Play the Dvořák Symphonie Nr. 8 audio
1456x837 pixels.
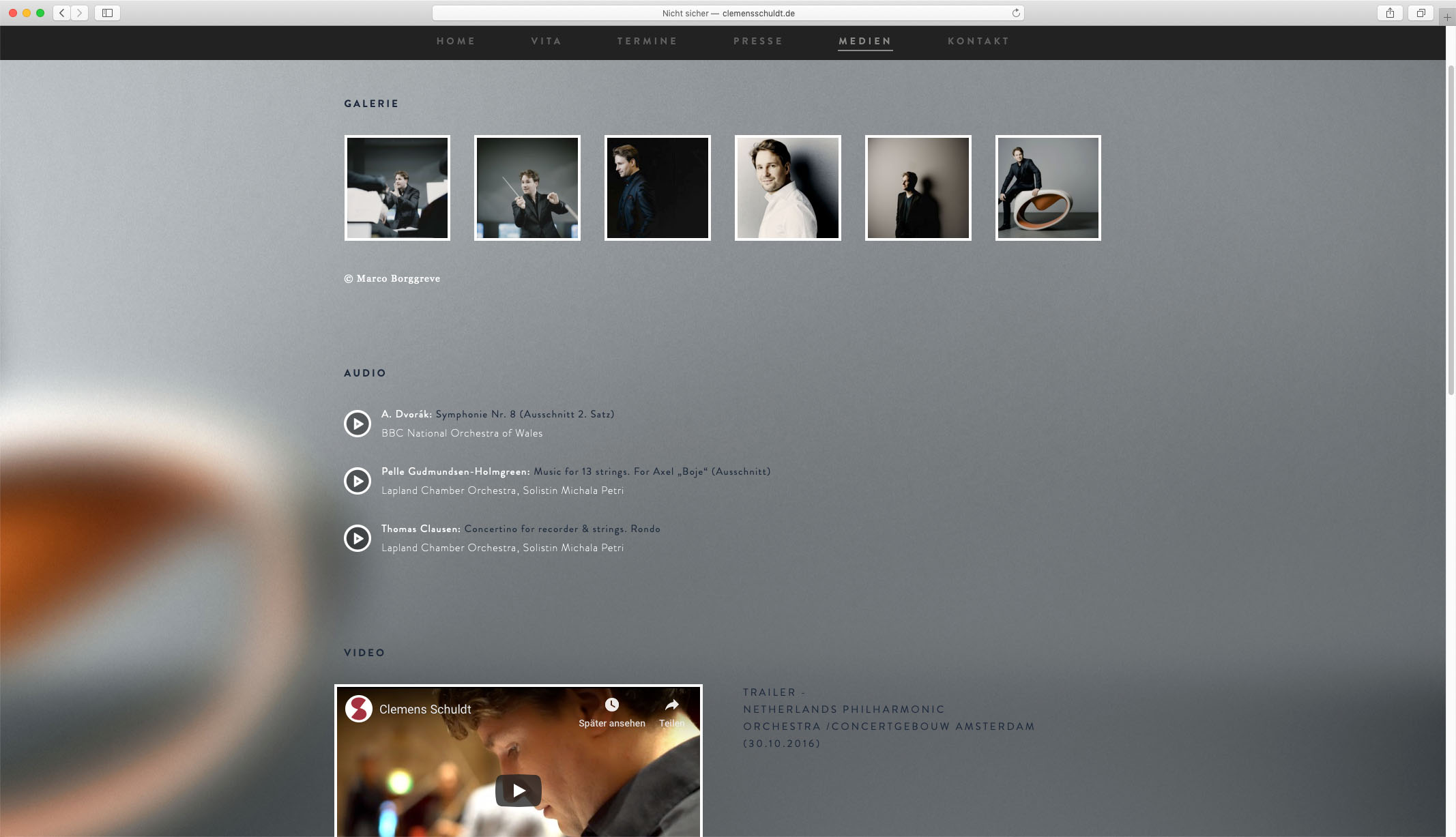coord(357,424)
